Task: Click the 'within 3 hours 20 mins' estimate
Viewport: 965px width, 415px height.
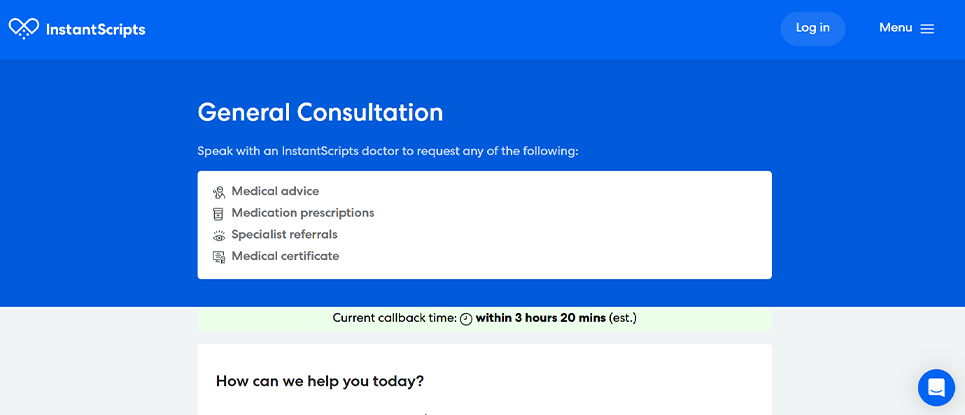Action: [541, 319]
